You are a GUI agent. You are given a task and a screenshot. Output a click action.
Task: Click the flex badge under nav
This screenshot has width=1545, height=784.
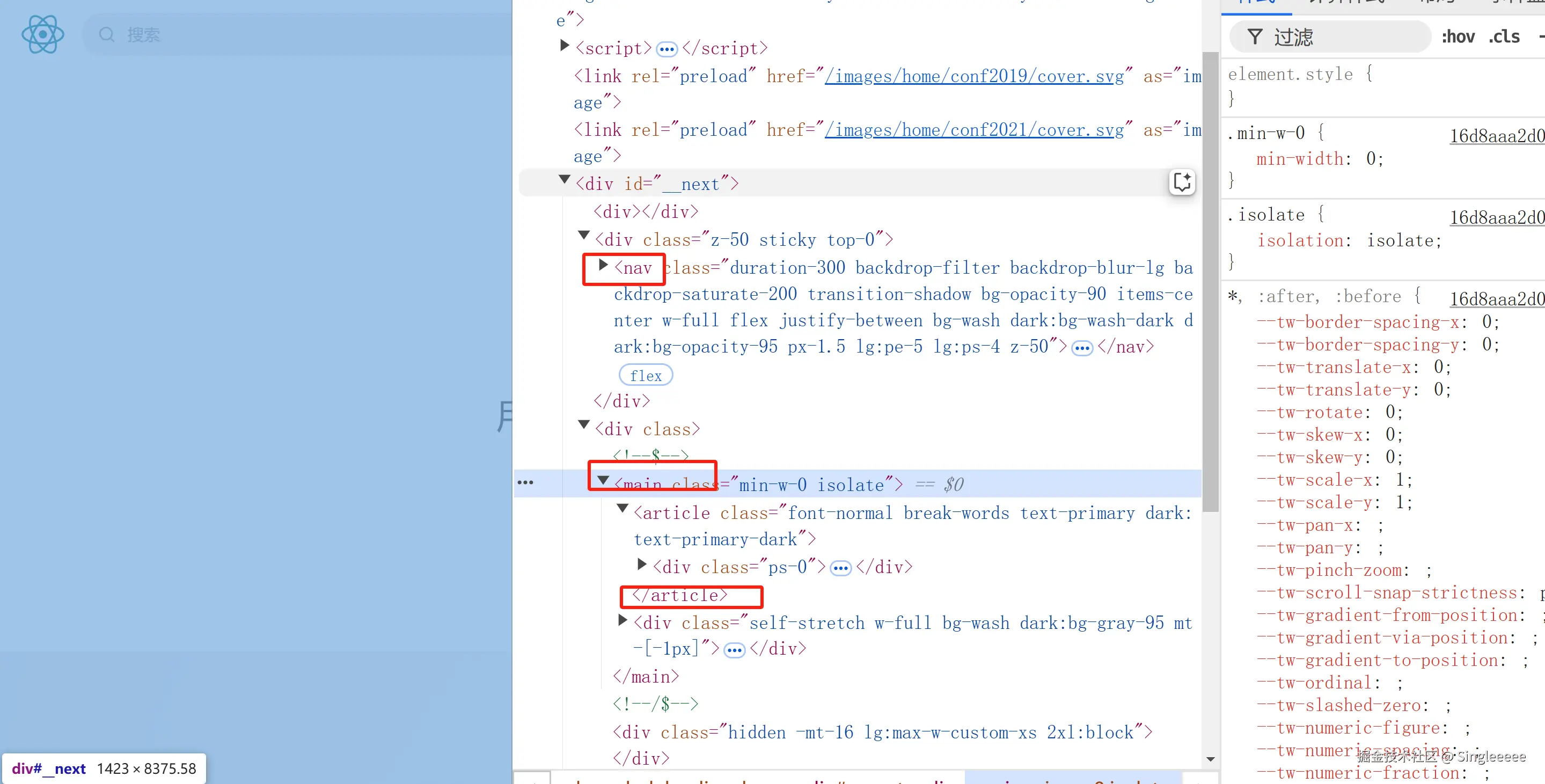point(646,376)
